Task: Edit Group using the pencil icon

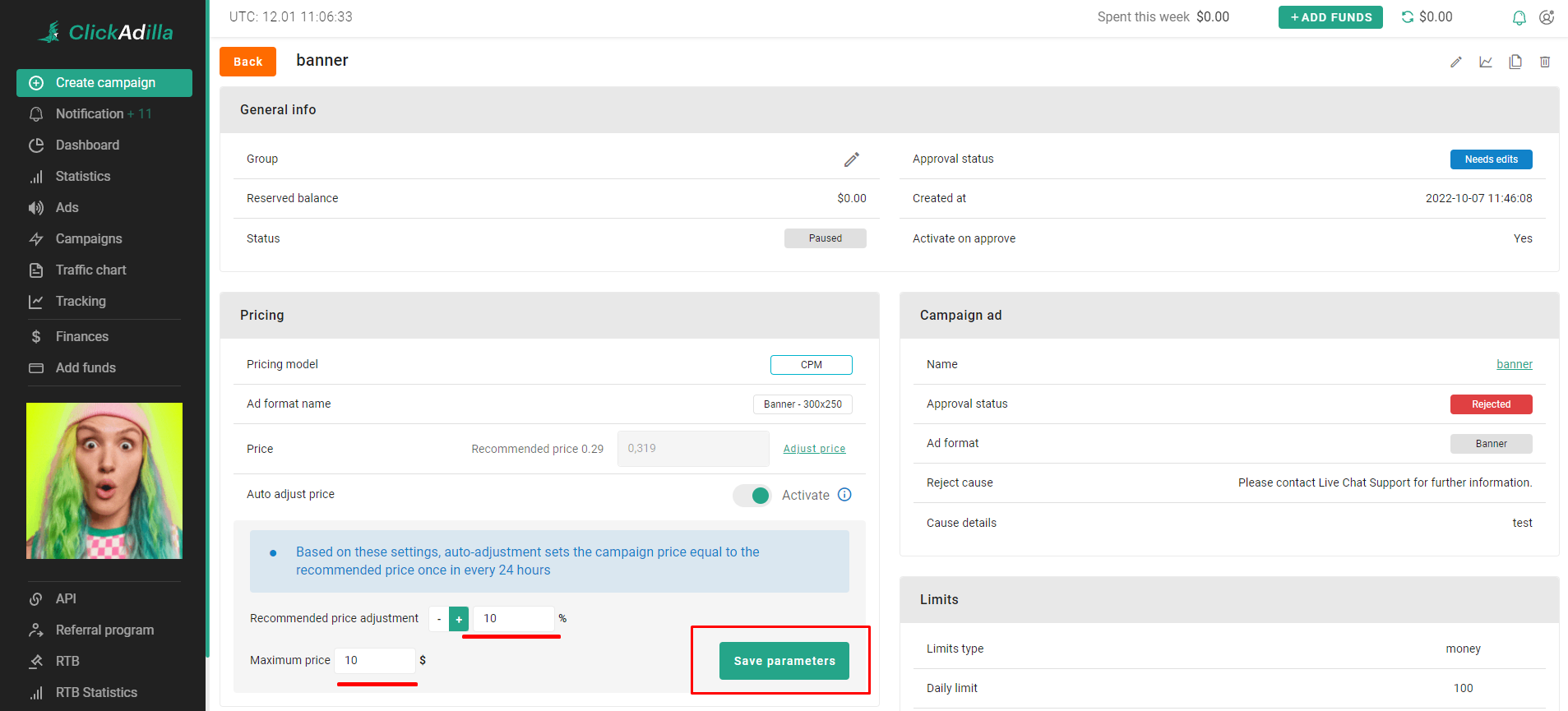Action: pyautogui.click(x=851, y=159)
